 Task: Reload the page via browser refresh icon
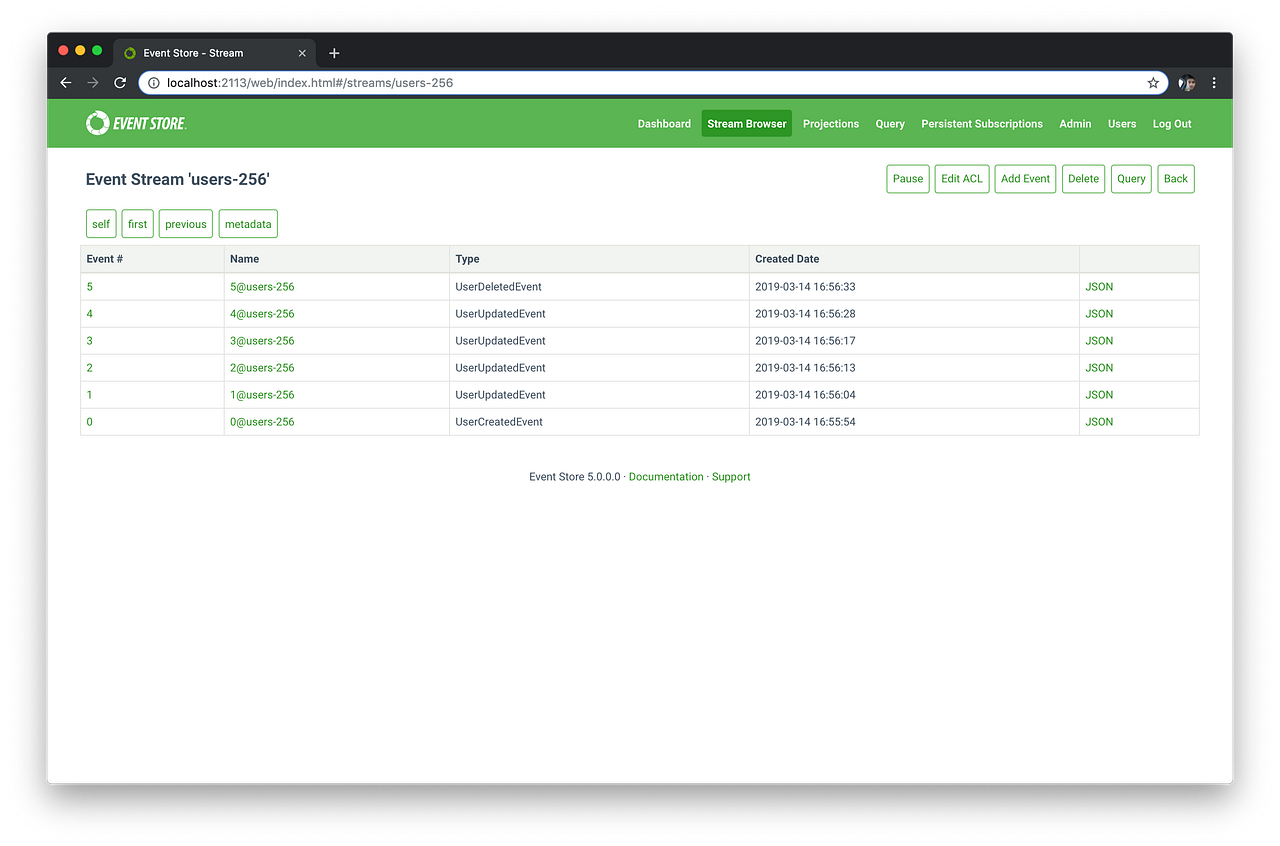click(119, 83)
